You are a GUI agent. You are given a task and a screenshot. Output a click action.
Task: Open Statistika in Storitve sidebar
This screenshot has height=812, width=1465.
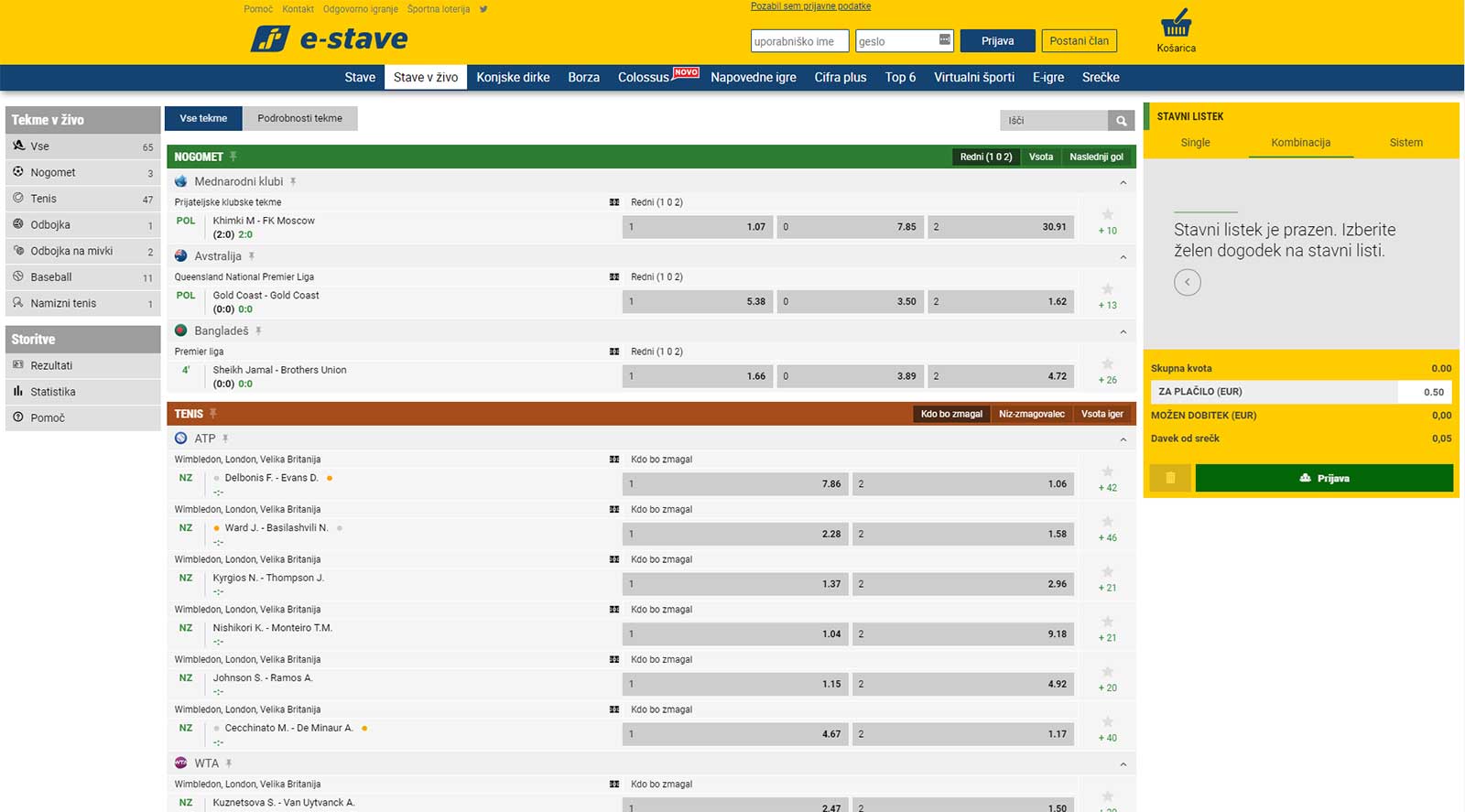pyautogui.click(x=82, y=392)
